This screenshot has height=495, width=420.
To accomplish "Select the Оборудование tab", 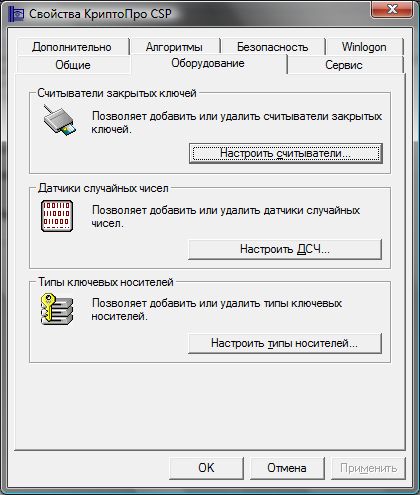I will click(x=208, y=63).
